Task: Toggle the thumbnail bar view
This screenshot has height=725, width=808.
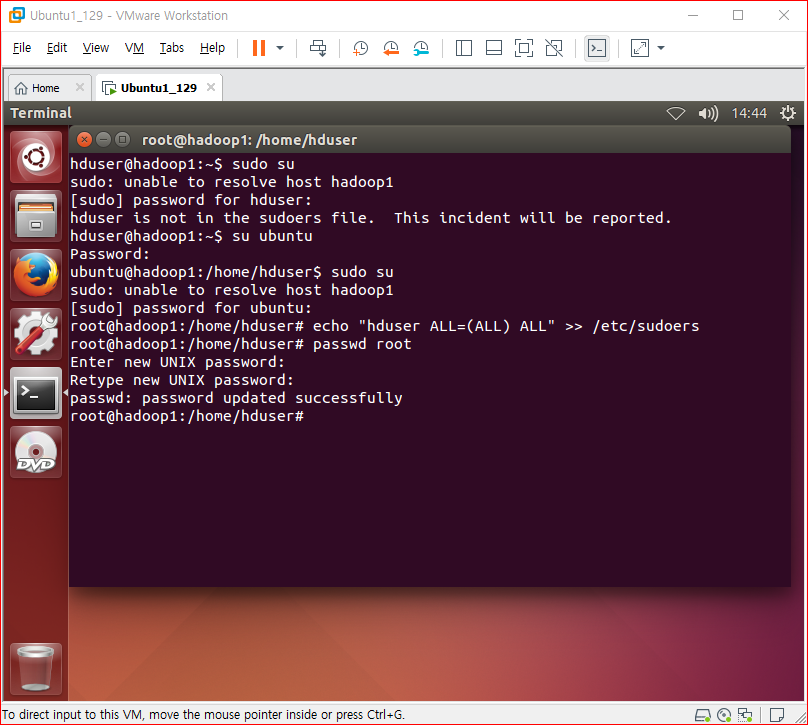Action: (x=494, y=48)
